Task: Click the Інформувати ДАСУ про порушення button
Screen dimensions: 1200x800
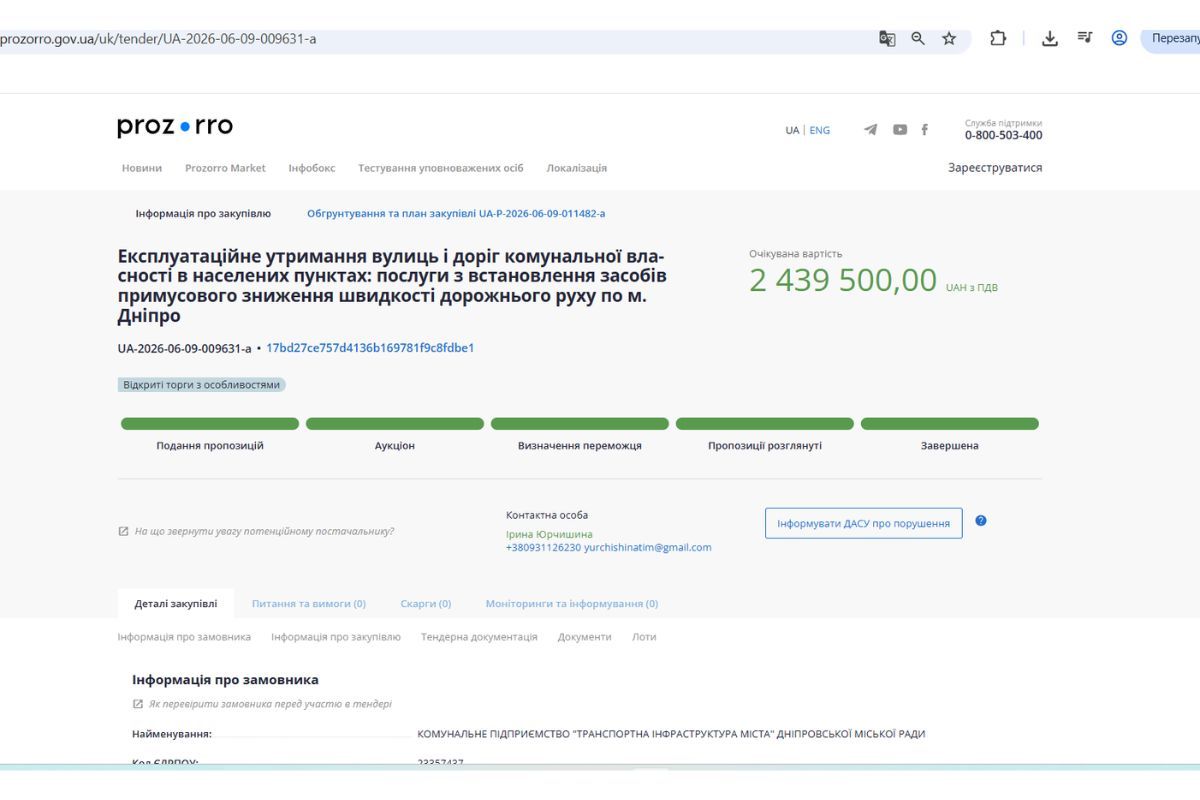Action: 864,523
